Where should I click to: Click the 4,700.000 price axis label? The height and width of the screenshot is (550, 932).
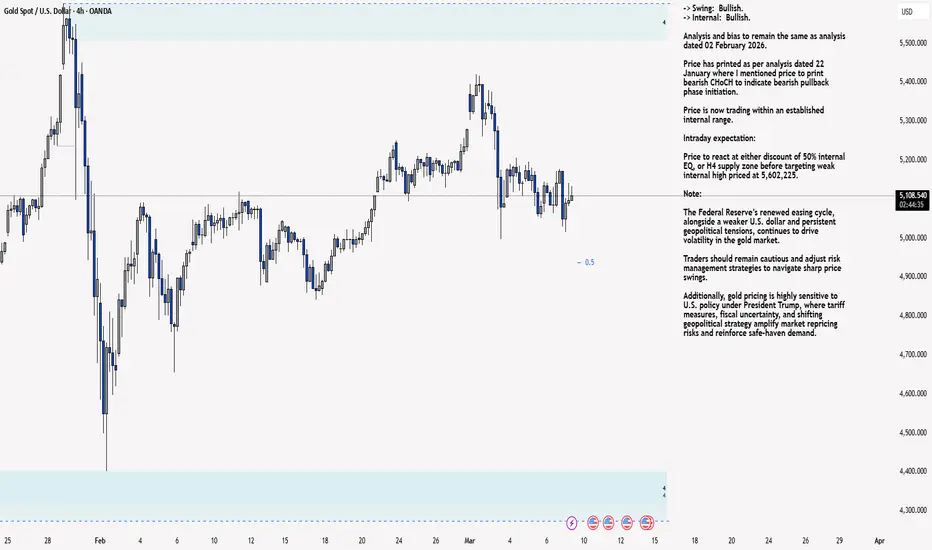pyautogui.click(x=913, y=354)
